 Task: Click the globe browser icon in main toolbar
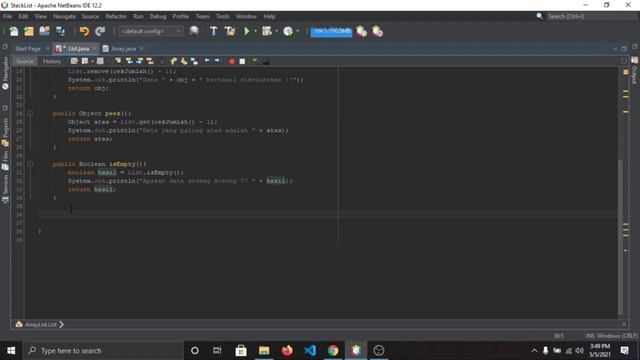pyautogui.click(x=194, y=31)
